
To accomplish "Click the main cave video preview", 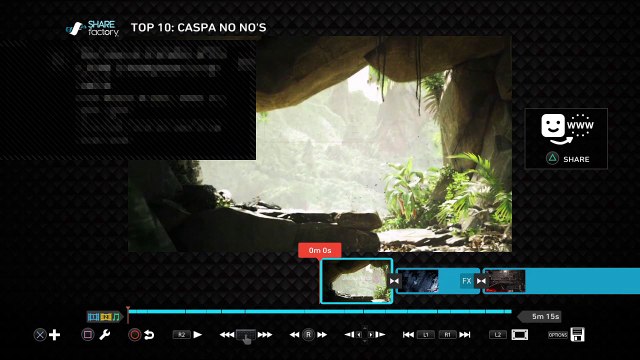I will 320,144.
